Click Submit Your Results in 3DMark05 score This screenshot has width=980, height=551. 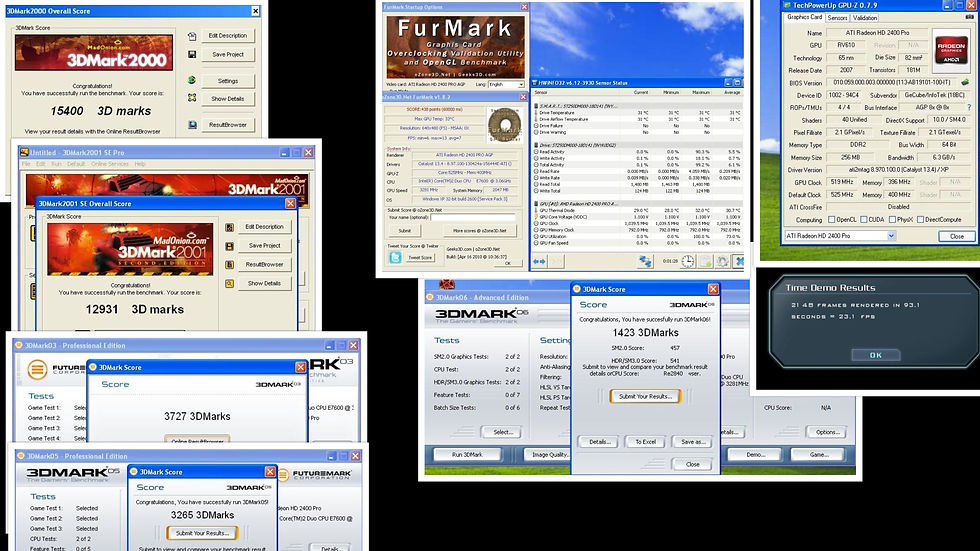tap(202, 533)
